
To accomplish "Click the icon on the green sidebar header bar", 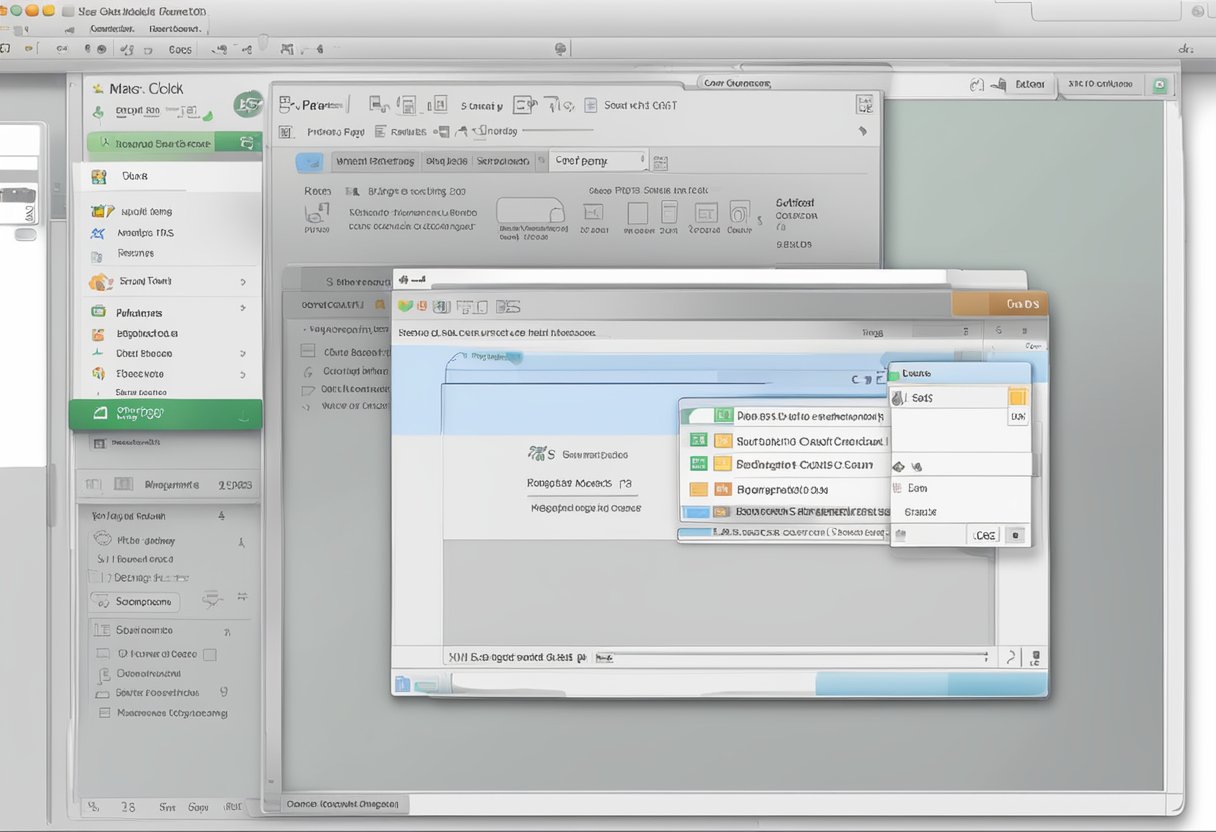I will (x=246, y=143).
